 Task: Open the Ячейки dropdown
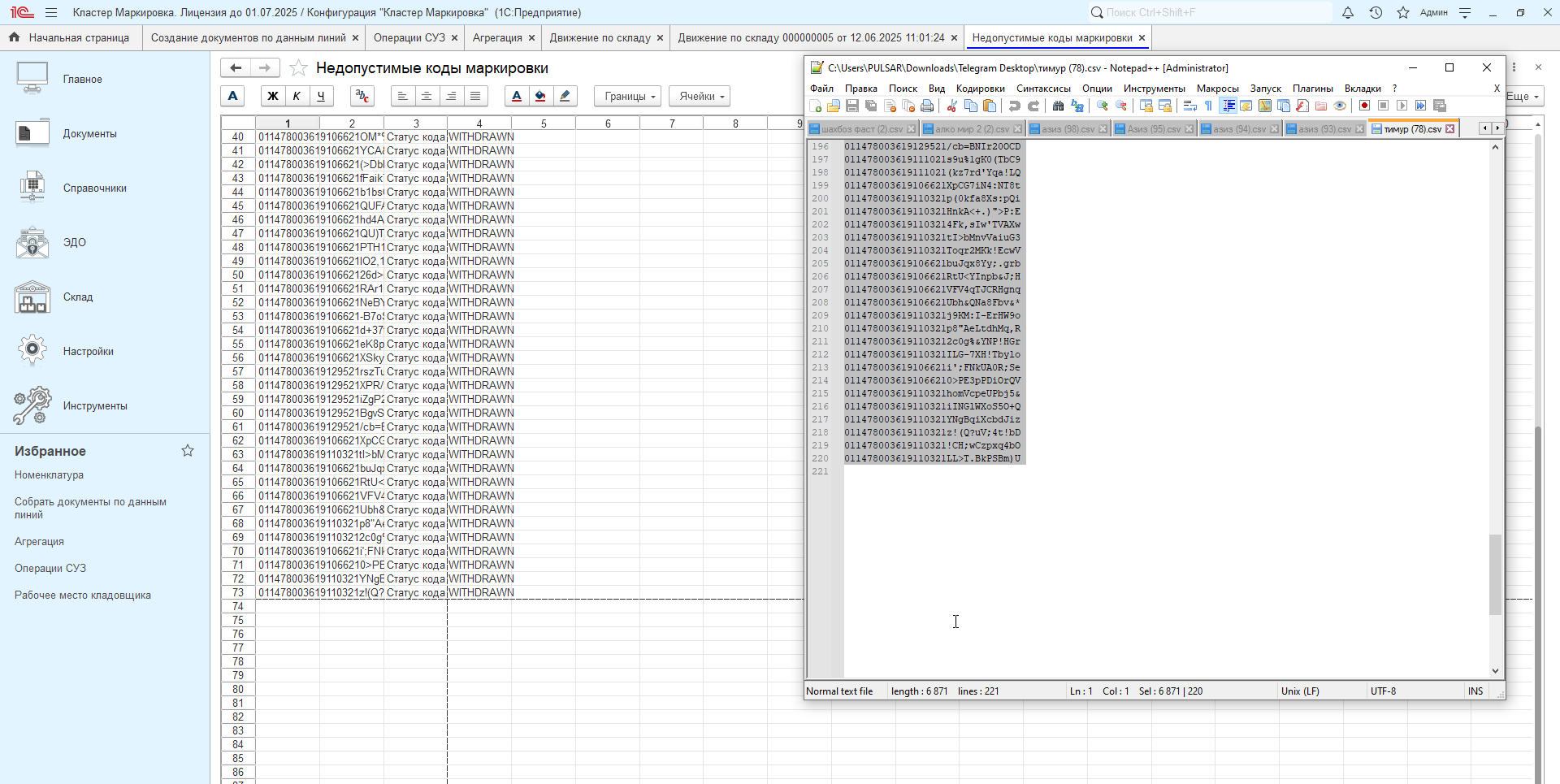click(x=700, y=96)
